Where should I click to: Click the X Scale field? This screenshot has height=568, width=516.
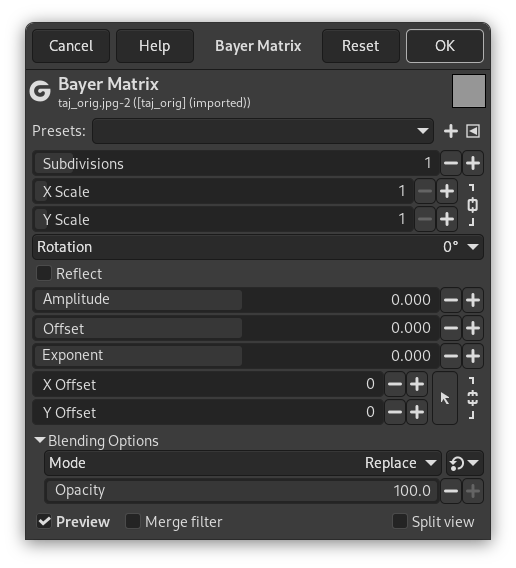[223, 191]
